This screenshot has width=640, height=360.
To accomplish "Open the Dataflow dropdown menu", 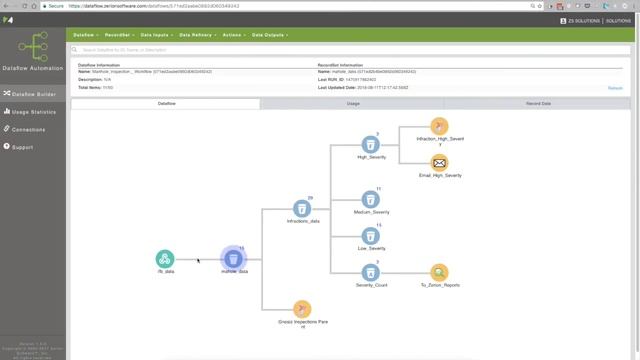I will point(86,35).
